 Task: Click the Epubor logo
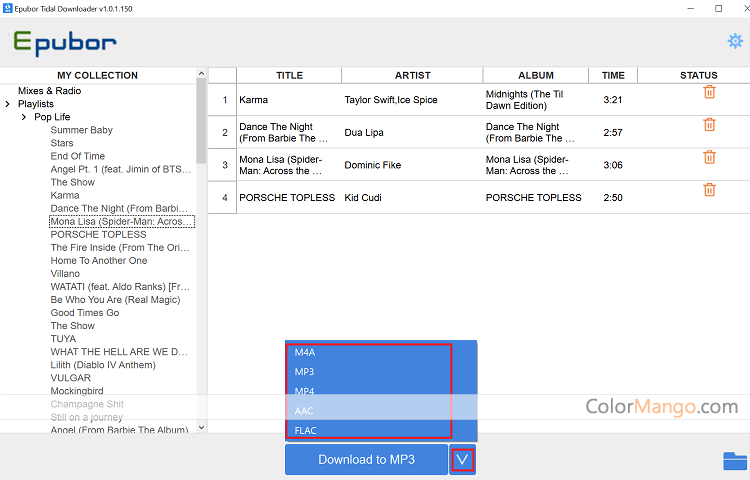click(x=65, y=43)
